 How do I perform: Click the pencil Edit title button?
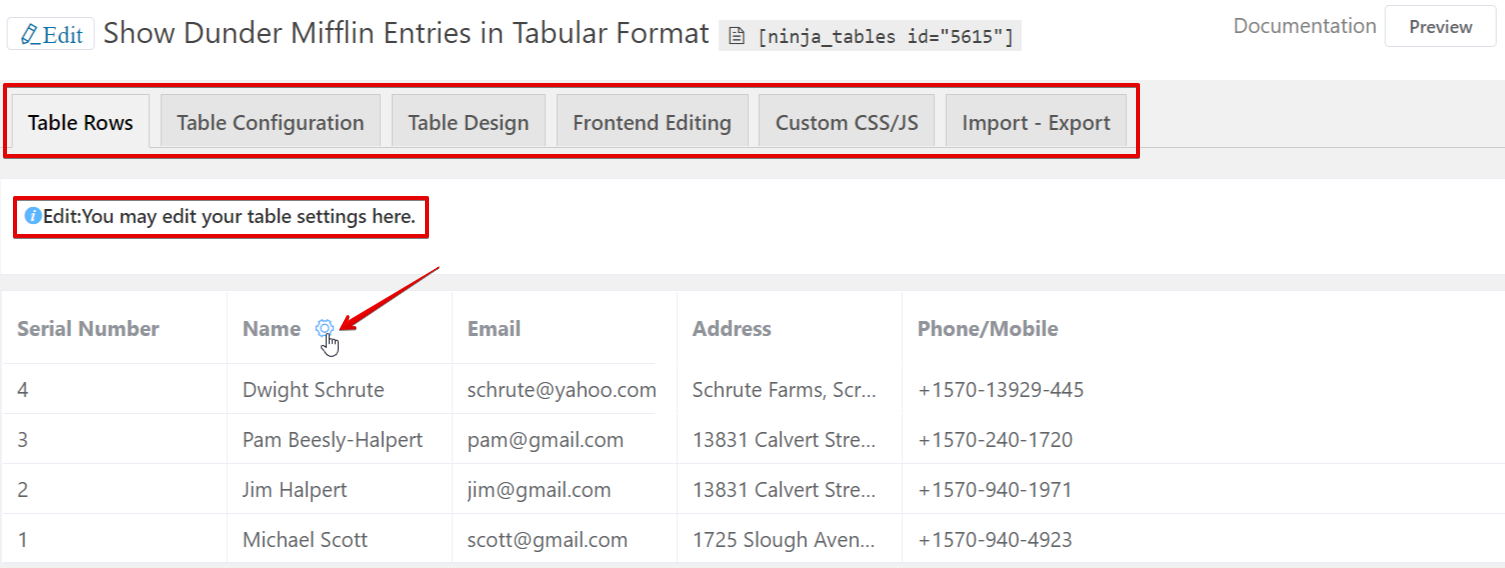[51, 34]
